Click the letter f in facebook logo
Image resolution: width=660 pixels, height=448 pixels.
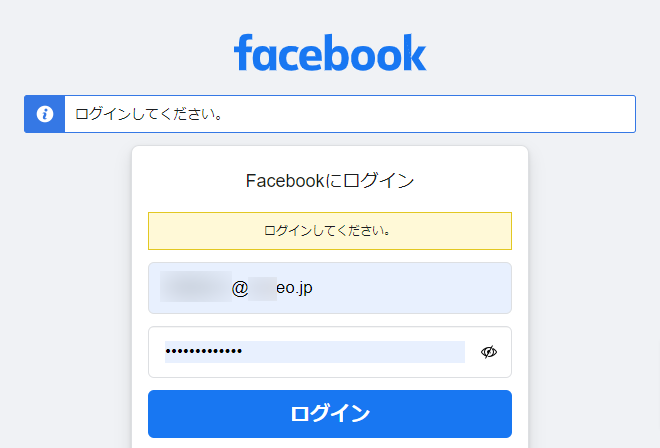pos(243,52)
